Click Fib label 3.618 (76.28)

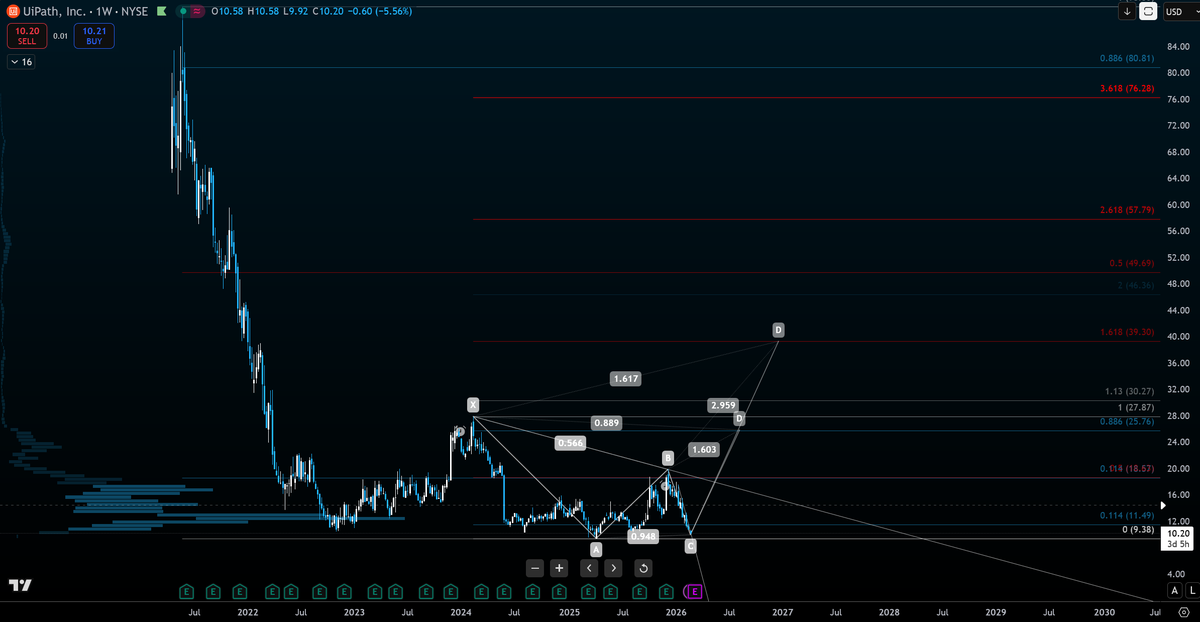pyautogui.click(x=1126, y=89)
